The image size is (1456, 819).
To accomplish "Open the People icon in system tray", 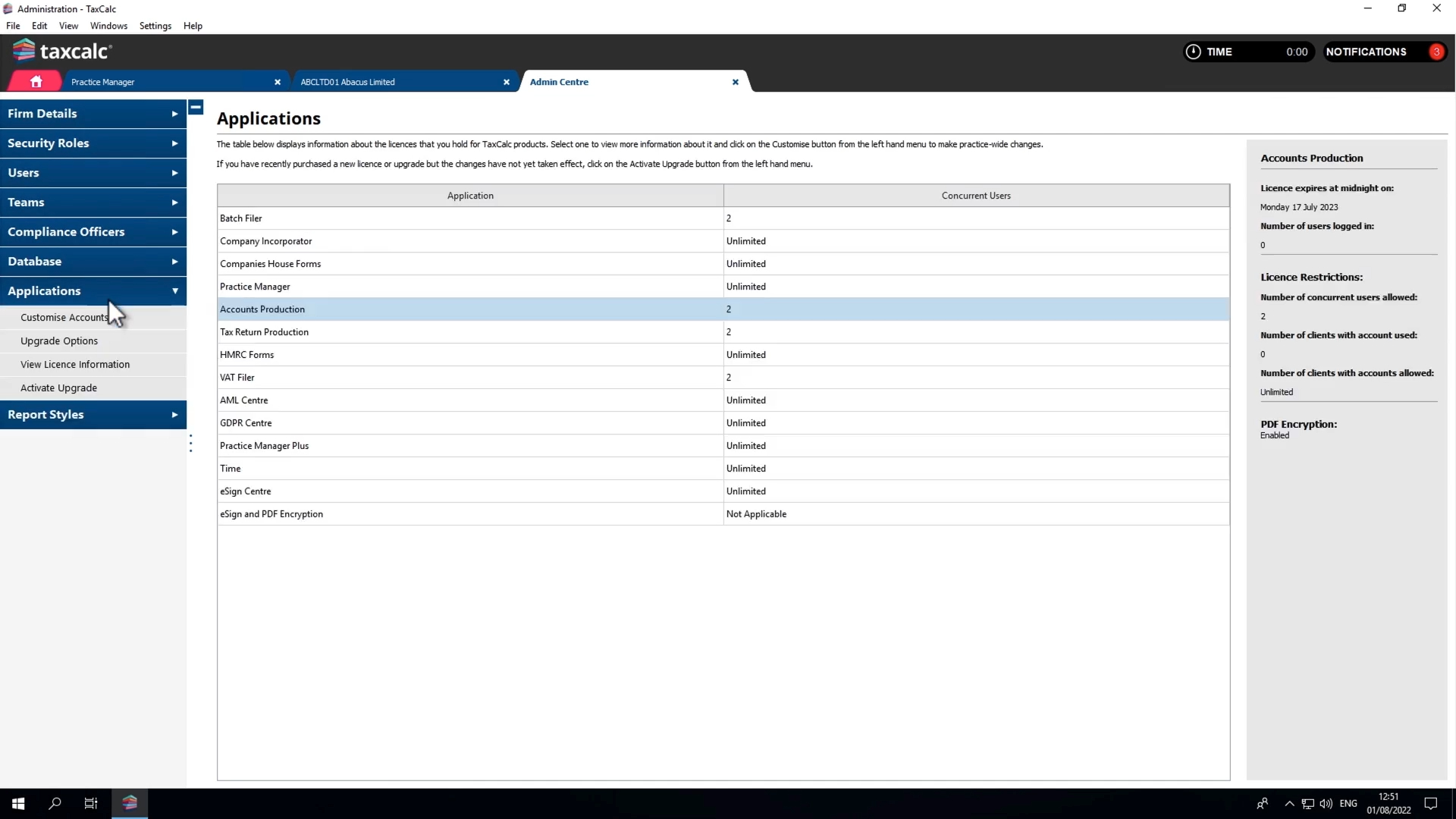I will tap(1263, 804).
